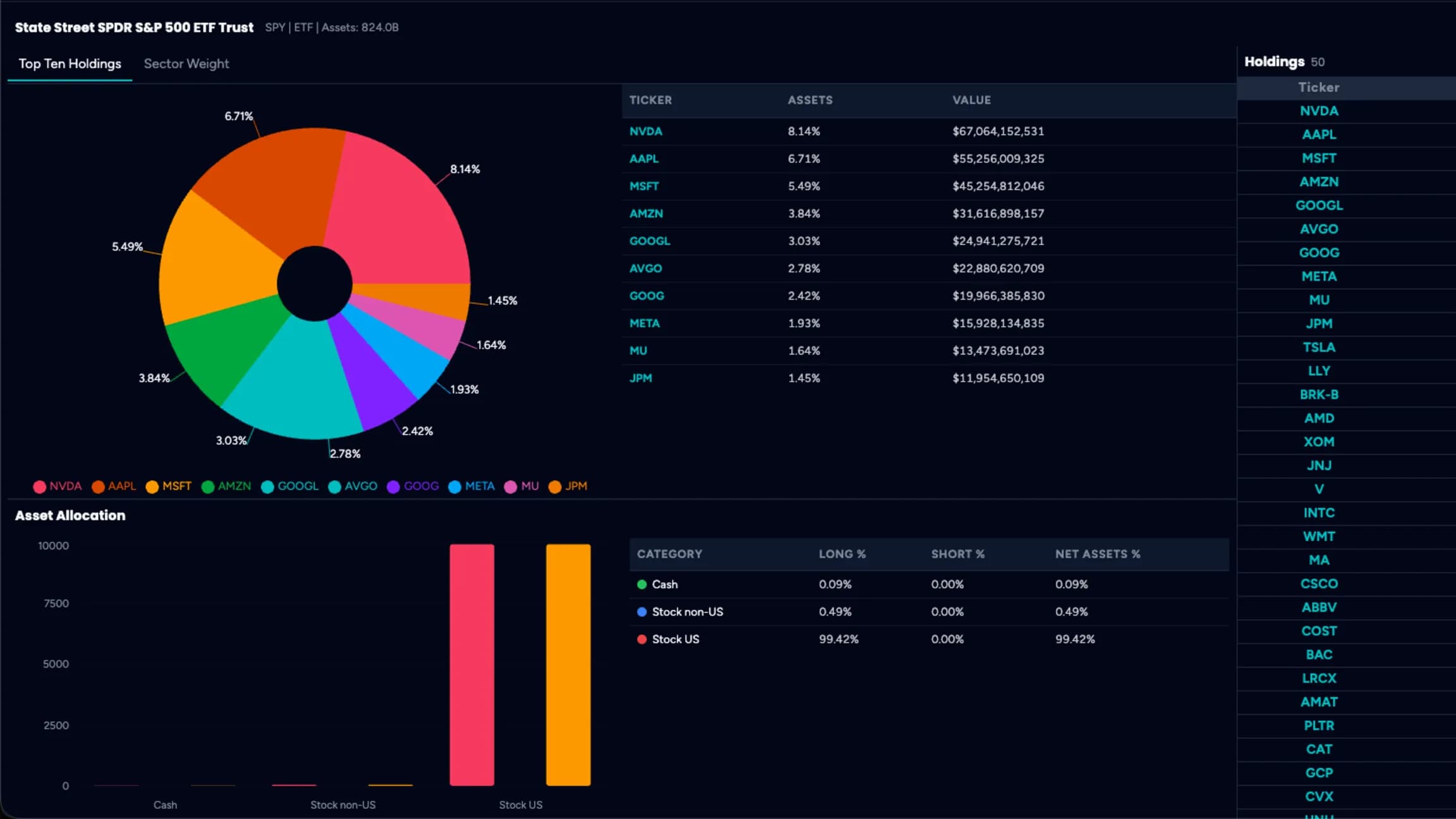The image size is (1456, 819).
Task: Click the $11,954,650,109 value cell
Action: pos(998,378)
